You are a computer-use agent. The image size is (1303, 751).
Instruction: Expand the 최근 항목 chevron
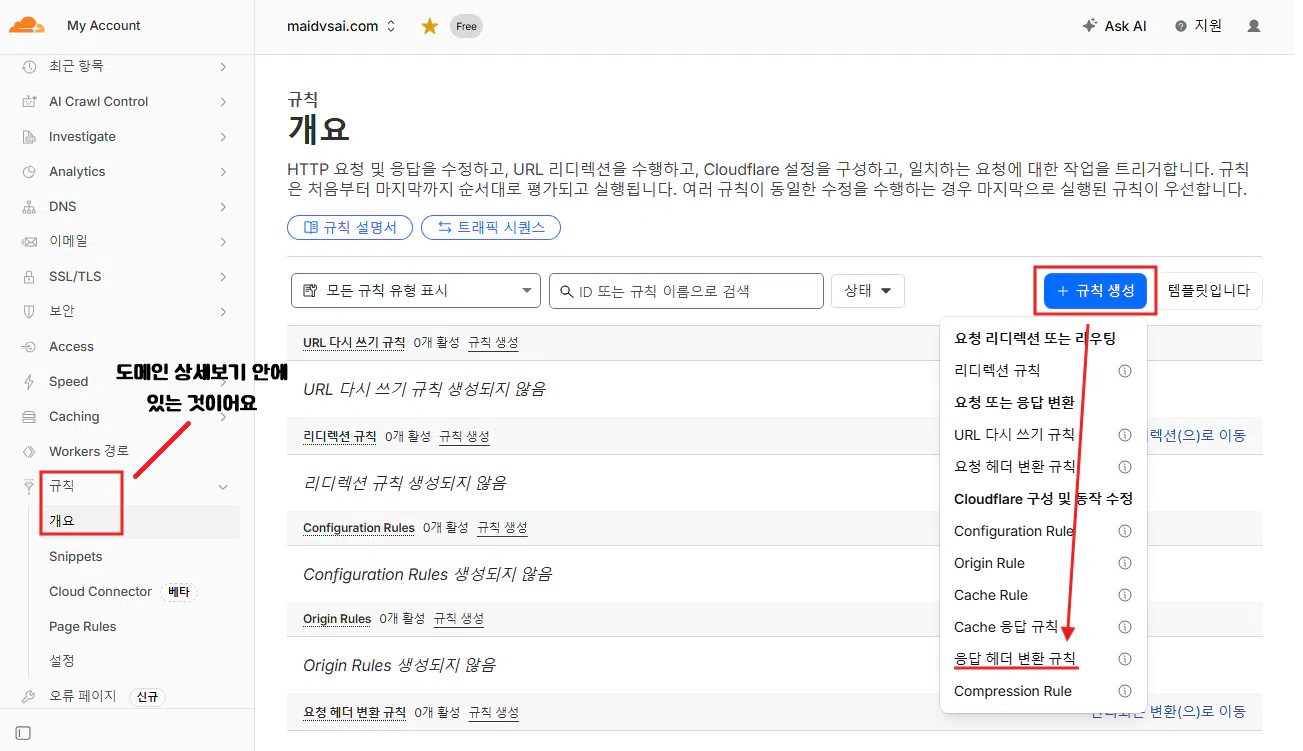(223, 66)
